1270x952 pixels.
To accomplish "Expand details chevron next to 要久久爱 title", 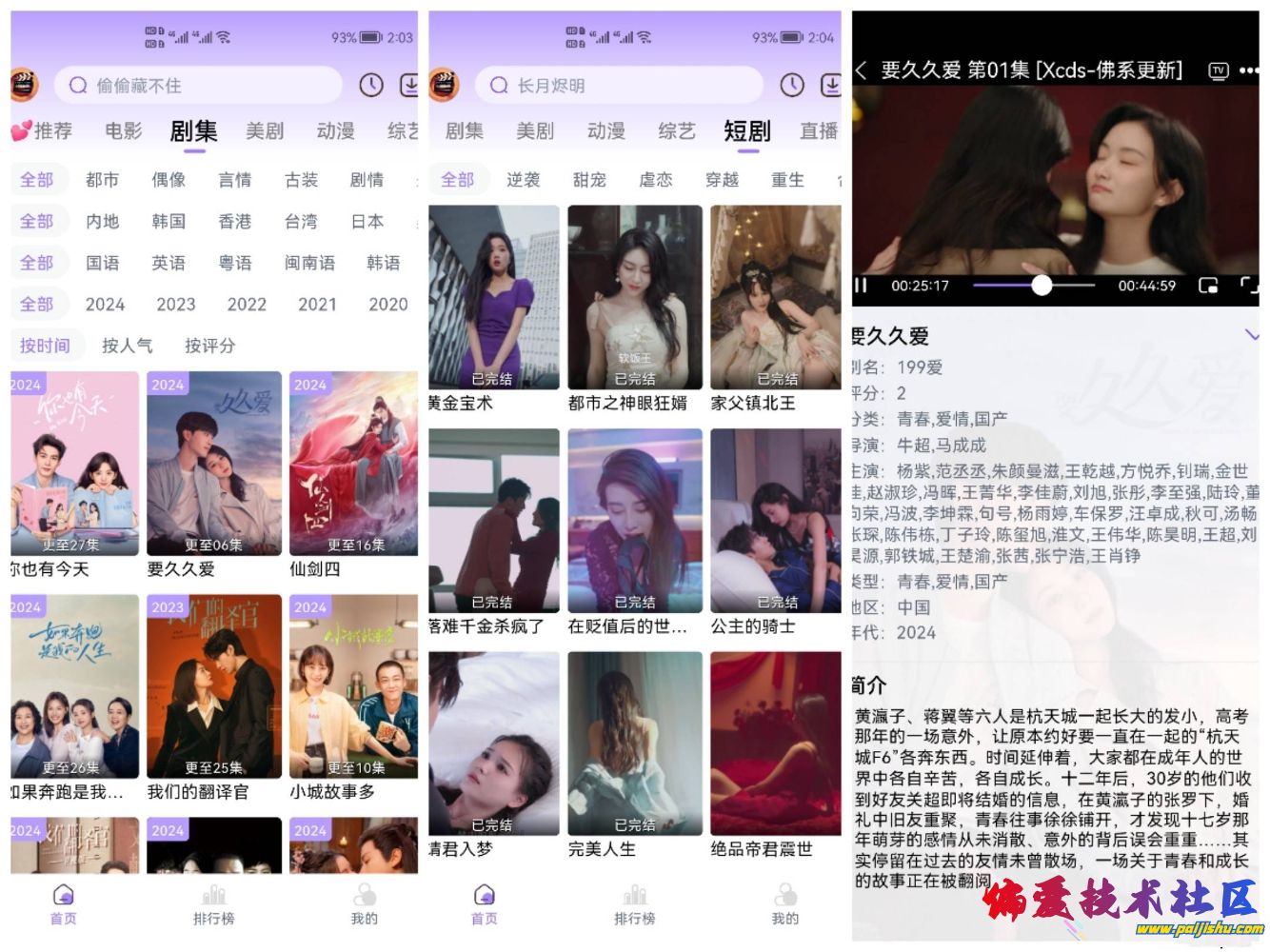I will click(x=1252, y=335).
